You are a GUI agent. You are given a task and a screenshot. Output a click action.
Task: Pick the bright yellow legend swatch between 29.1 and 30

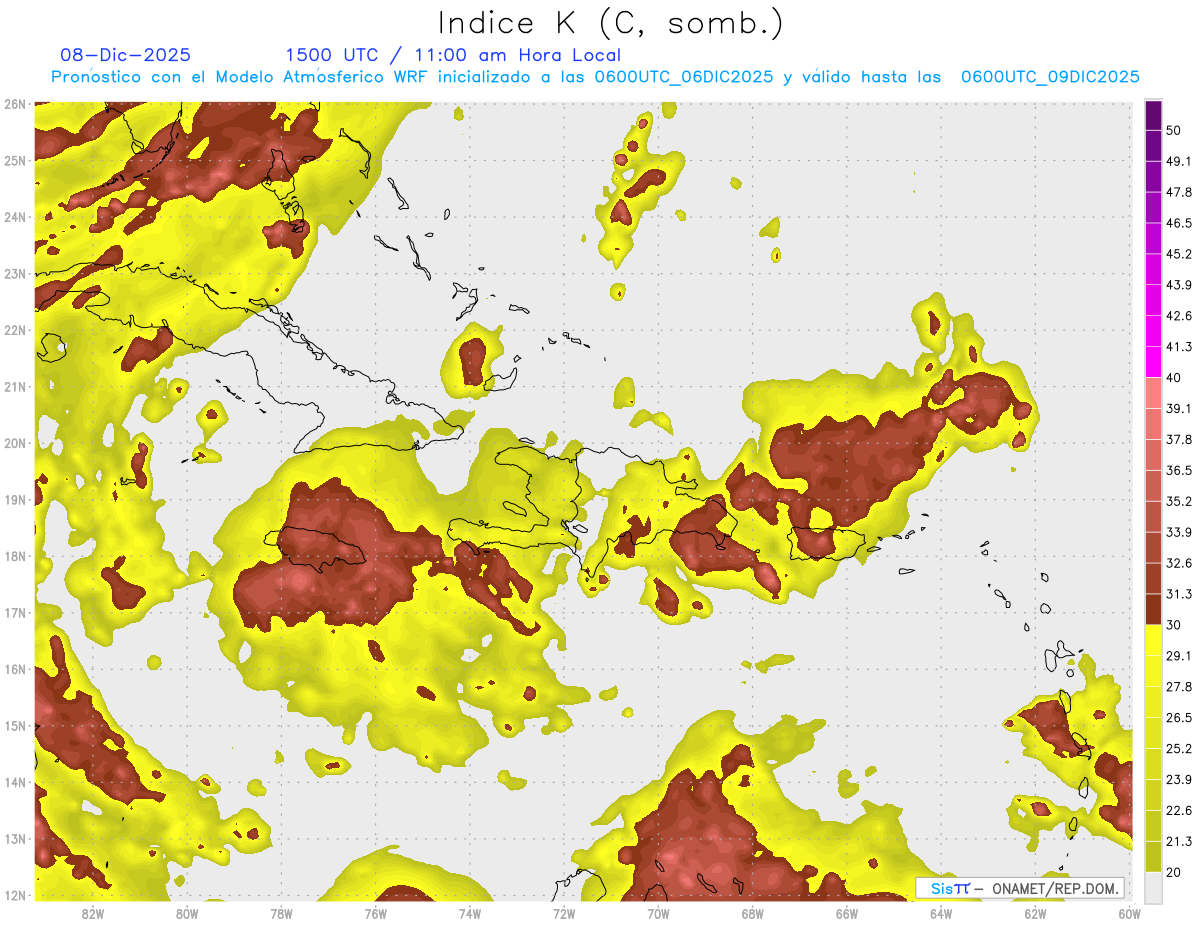[x=1153, y=640]
